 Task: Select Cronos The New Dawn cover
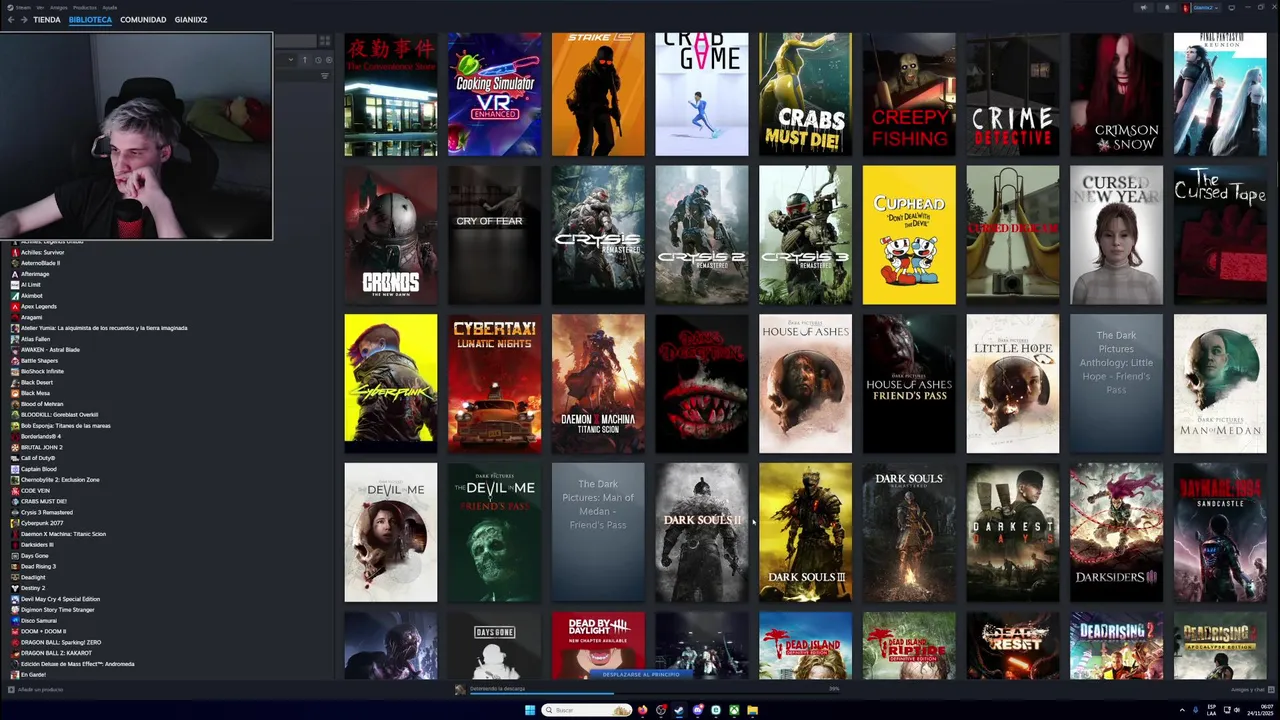[391, 235]
